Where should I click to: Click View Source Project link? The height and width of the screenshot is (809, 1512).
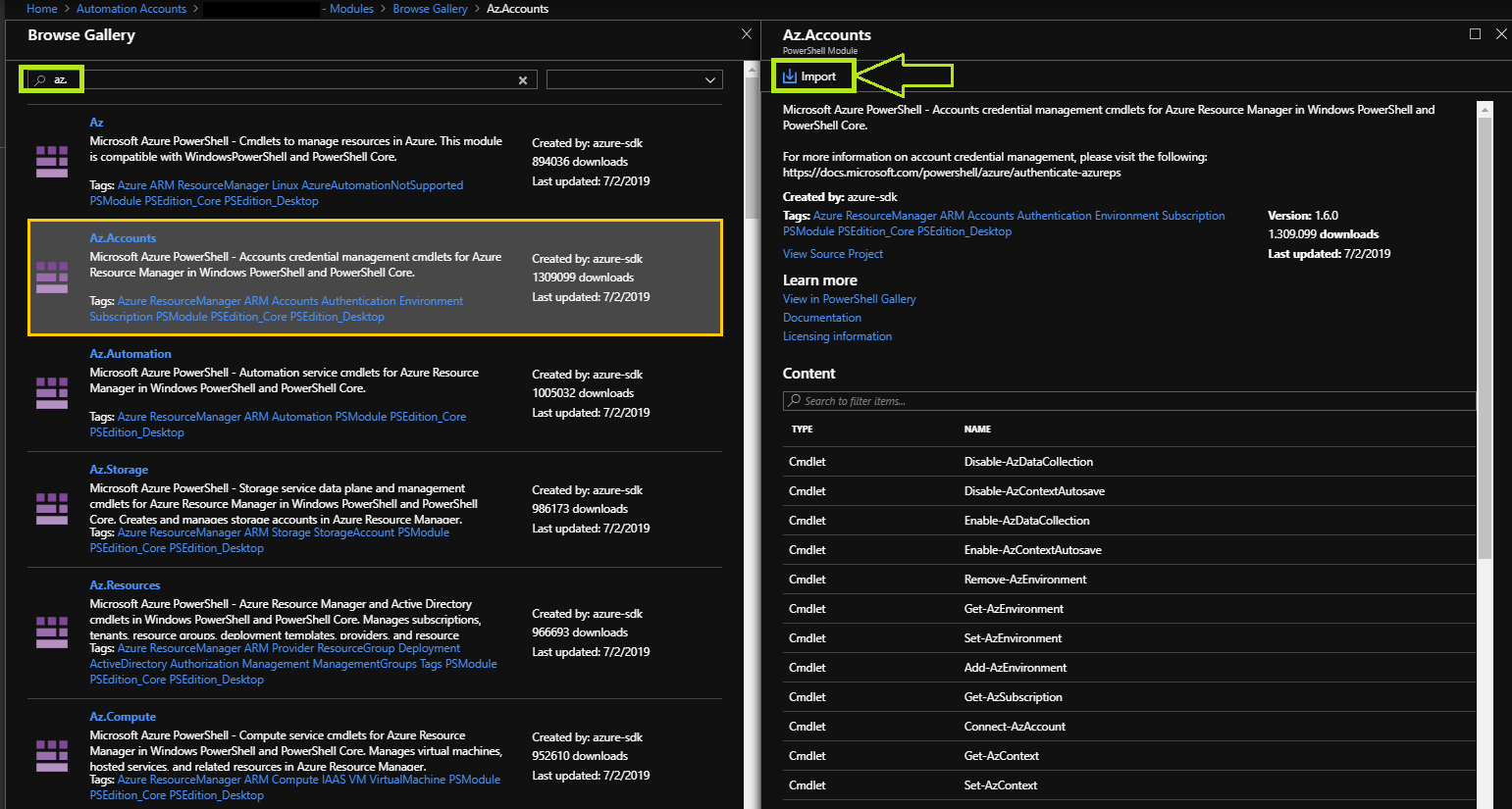[x=833, y=254]
